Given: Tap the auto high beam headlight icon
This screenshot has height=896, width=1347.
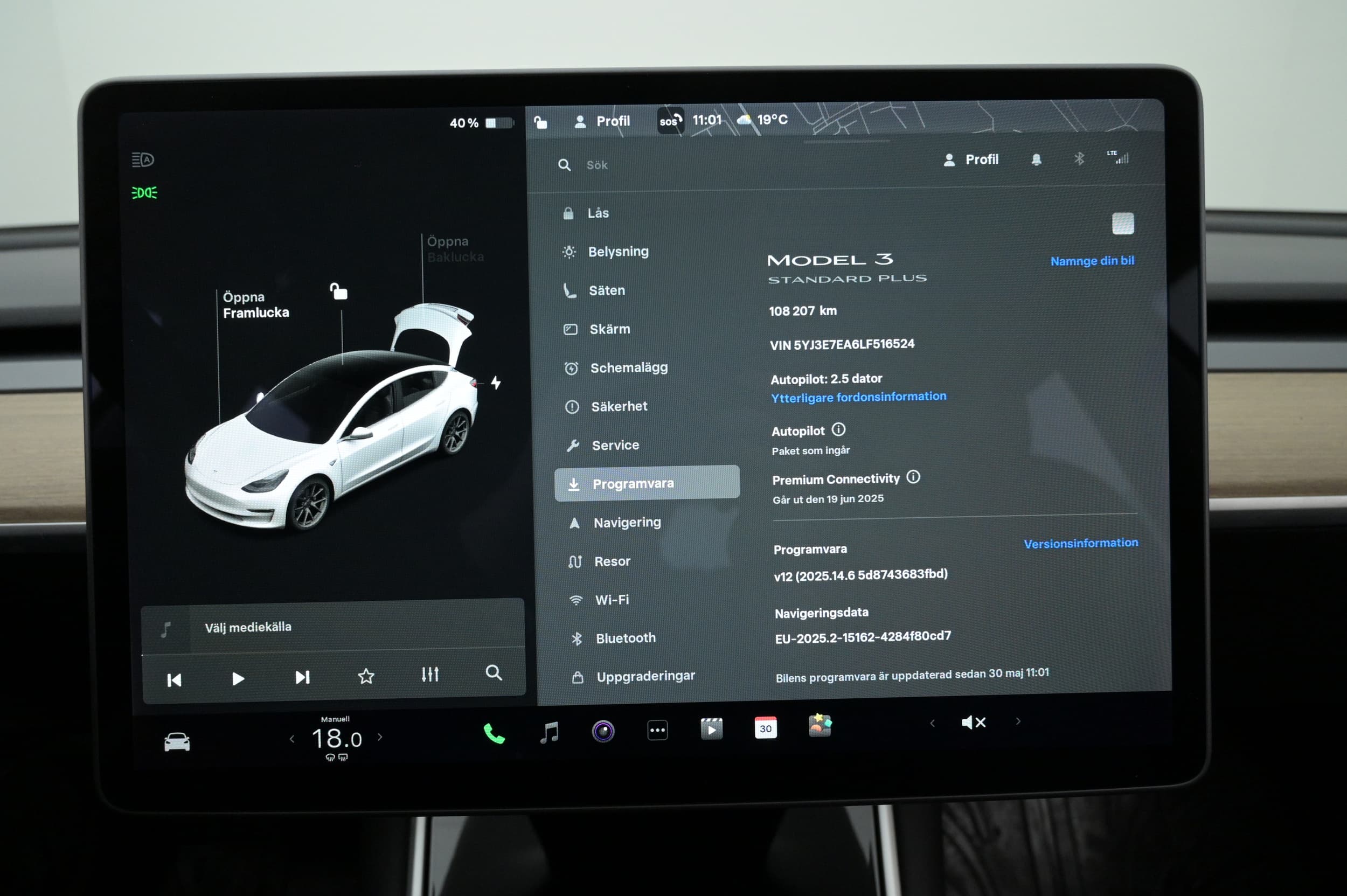Looking at the screenshot, I should 143,159.
